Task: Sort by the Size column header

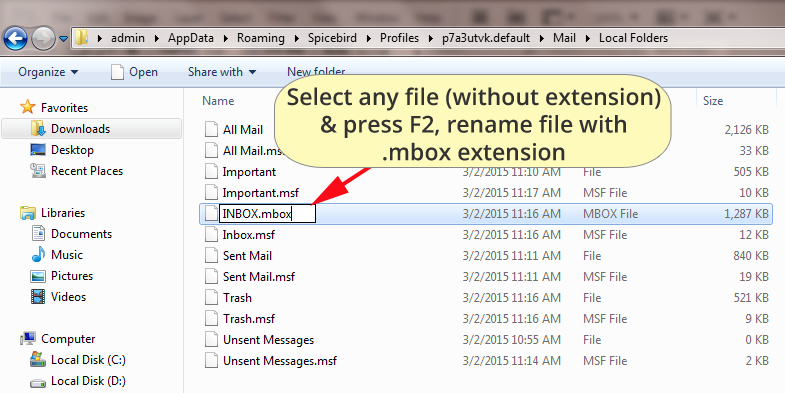Action: (x=712, y=101)
